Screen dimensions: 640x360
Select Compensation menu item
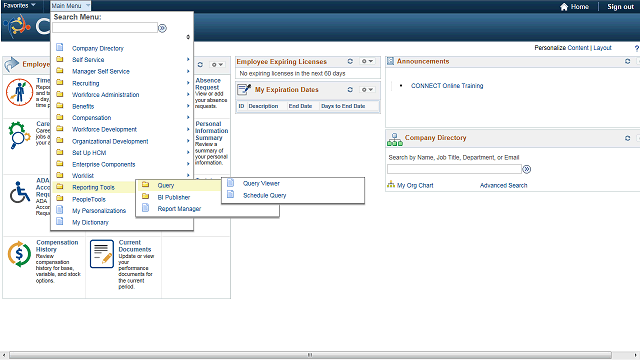pos(91,118)
